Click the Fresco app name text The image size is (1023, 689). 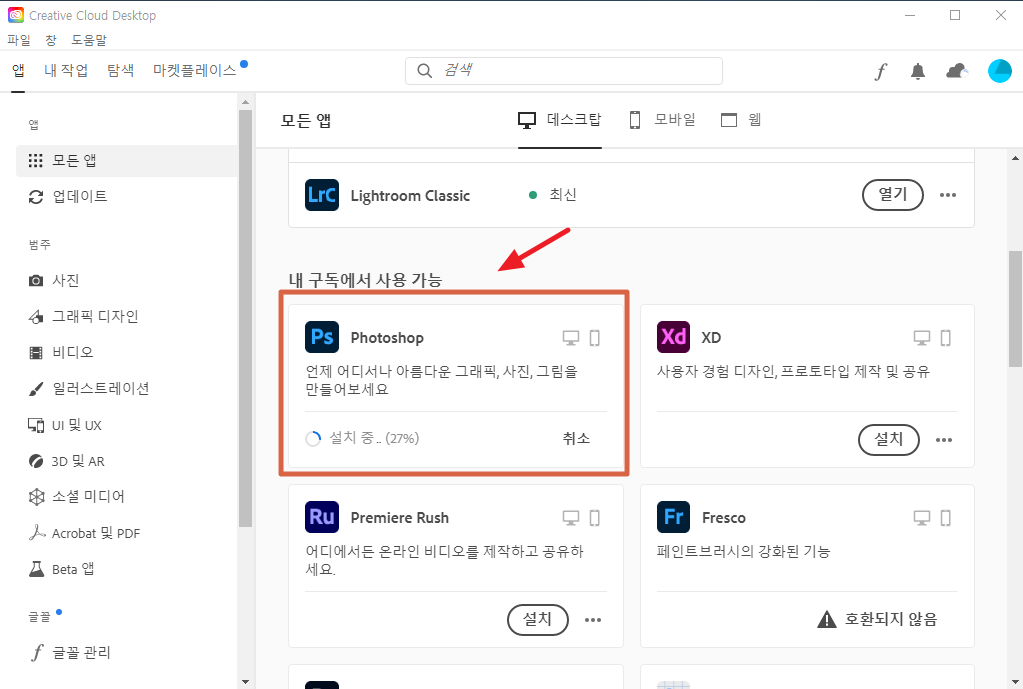(724, 518)
